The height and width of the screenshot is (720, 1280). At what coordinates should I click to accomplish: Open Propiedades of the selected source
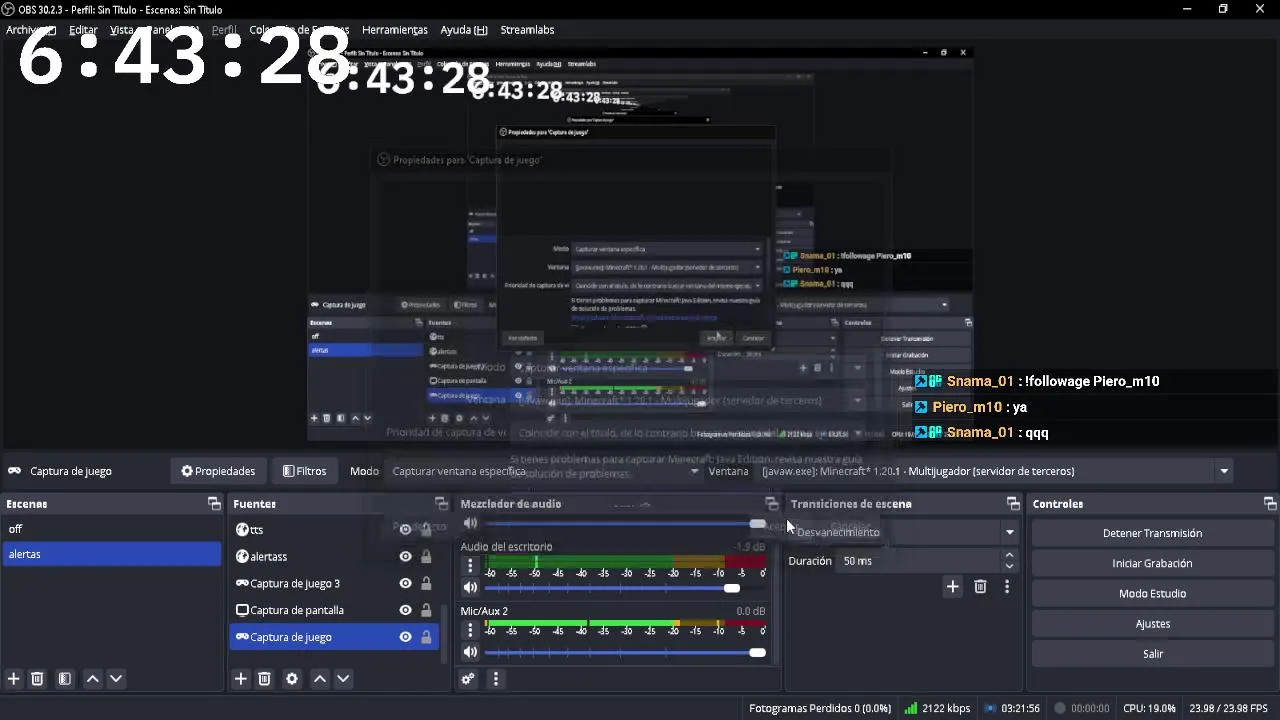point(218,471)
